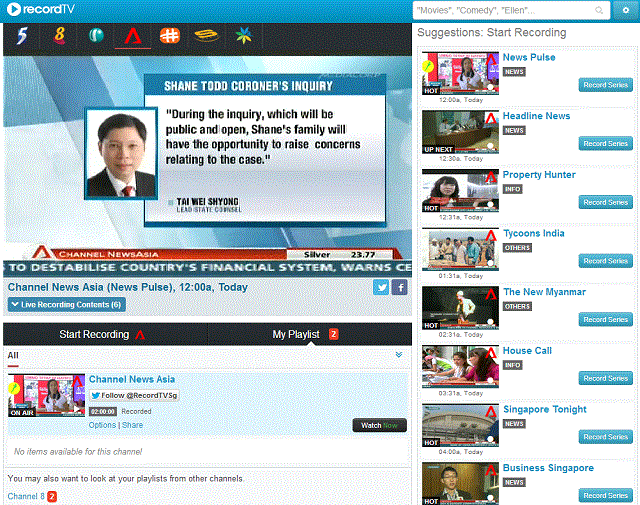Click the red 2 badge beside Channel 8
This screenshot has width=640, height=505.
[x=52, y=496]
